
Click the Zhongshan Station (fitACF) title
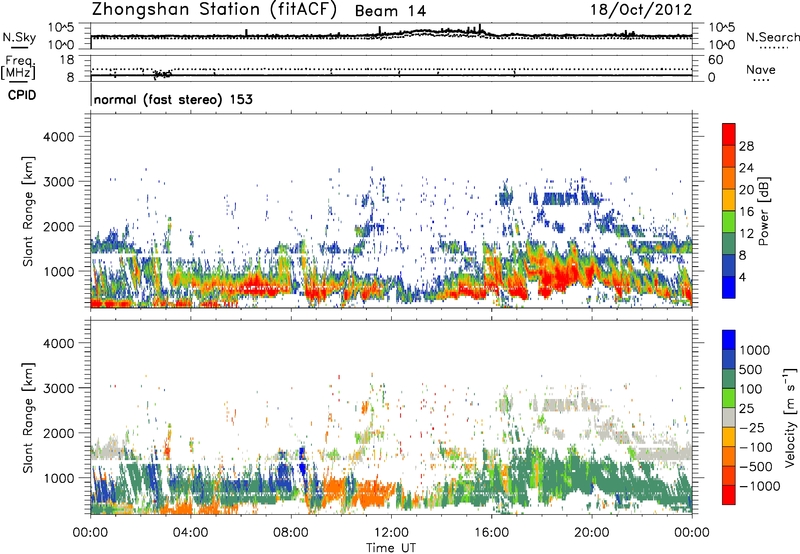[x=214, y=10]
